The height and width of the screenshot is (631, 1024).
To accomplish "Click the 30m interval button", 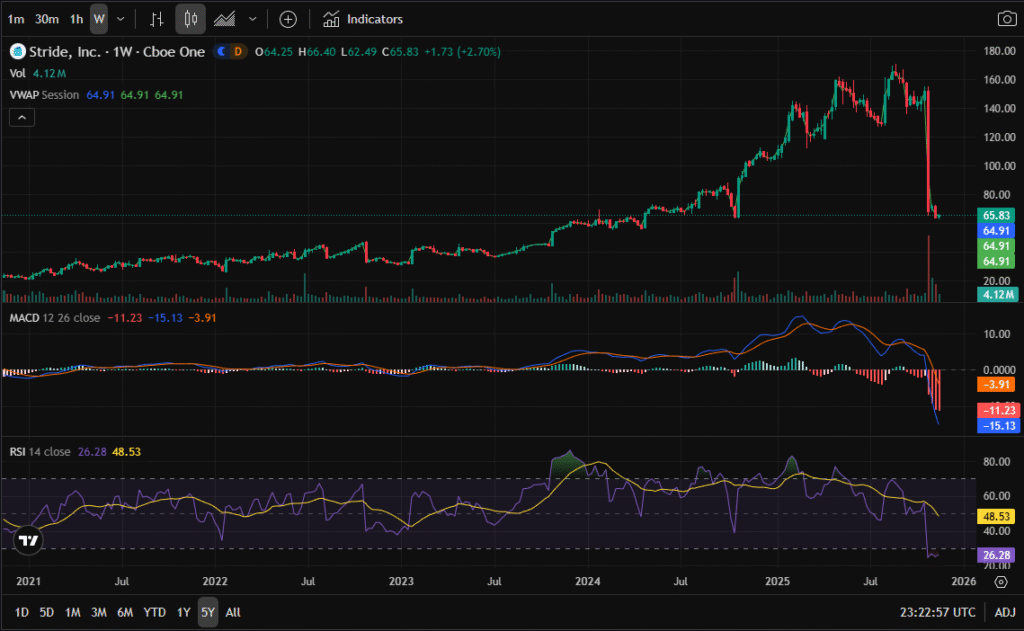I will 46,19.
